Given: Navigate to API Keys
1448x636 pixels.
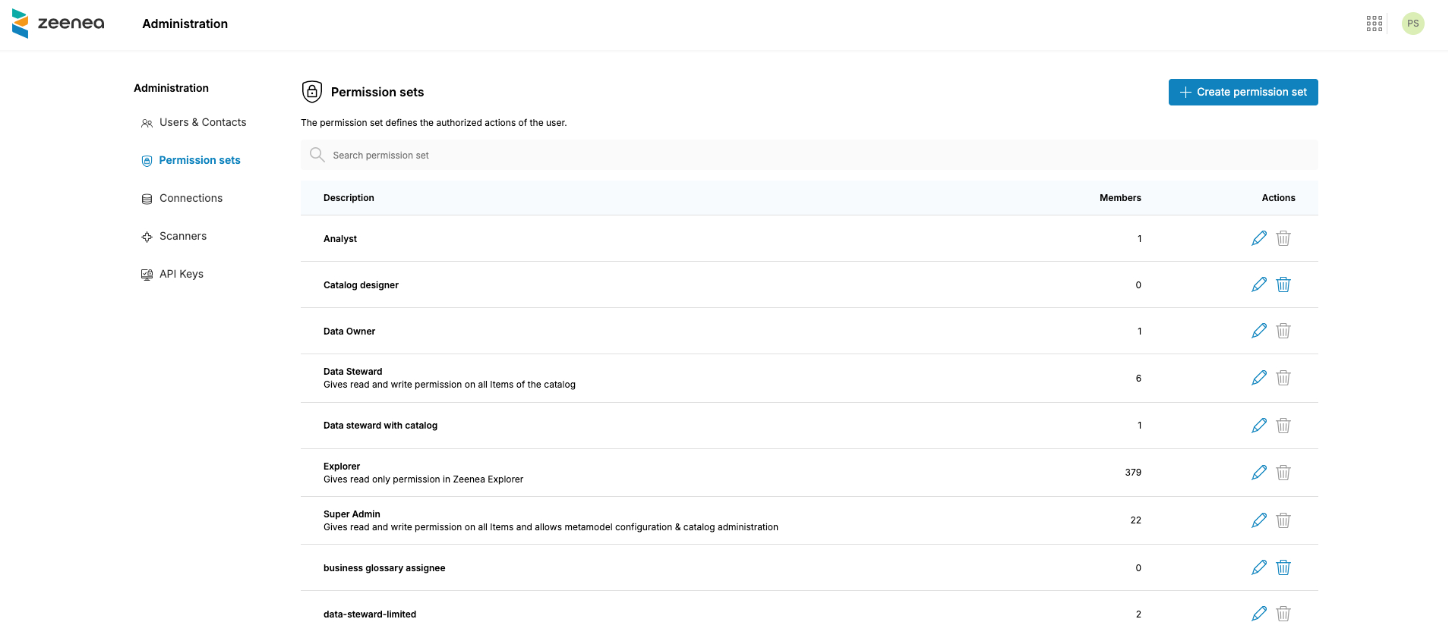Looking at the screenshot, I should pyautogui.click(x=181, y=274).
